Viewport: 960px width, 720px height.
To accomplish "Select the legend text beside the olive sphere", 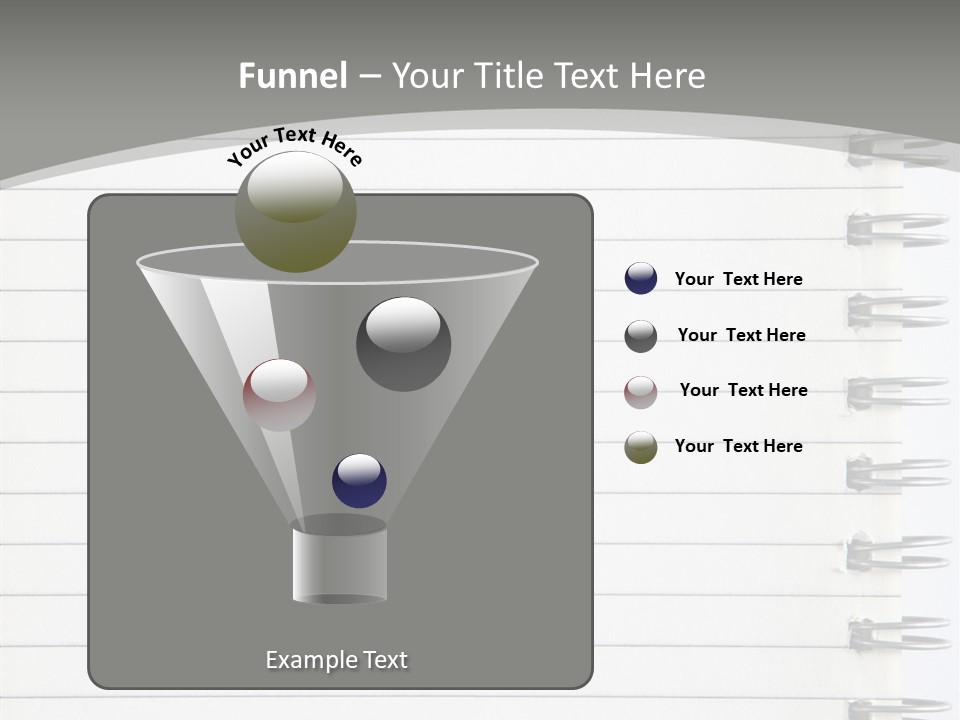I will pyautogui.click(x=738, y=446).
